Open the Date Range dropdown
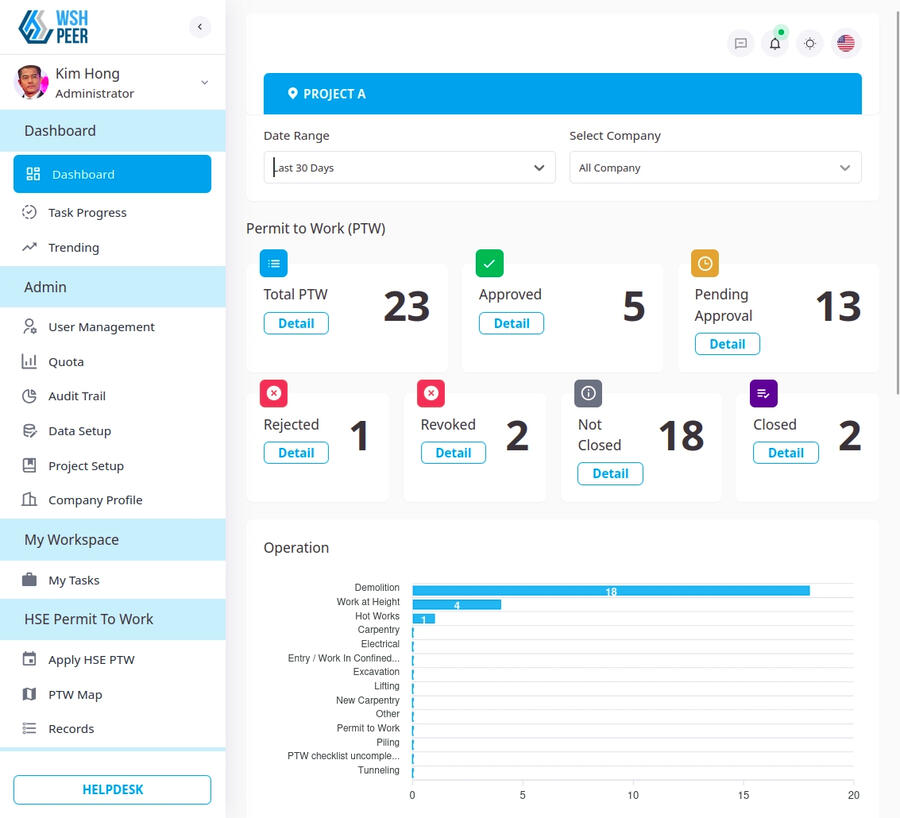The height and width of the screenshot is (818, 900). 409,168
